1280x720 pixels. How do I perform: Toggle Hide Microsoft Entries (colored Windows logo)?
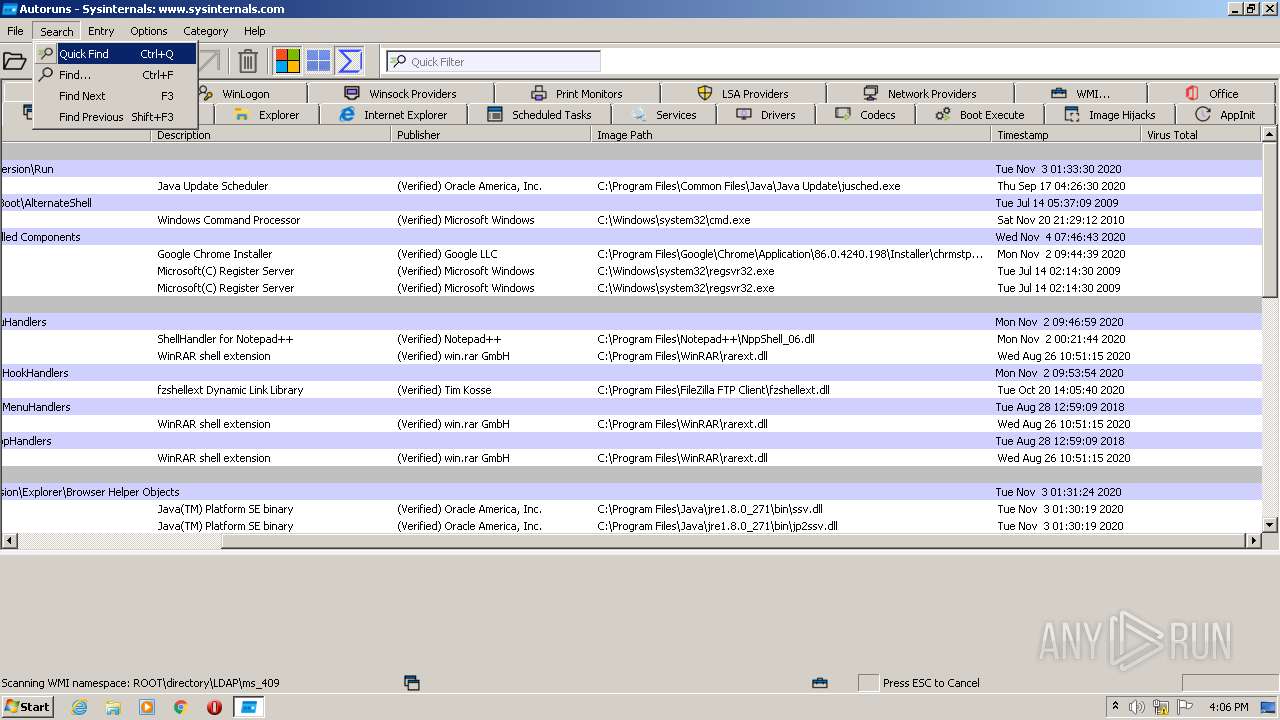288,61
